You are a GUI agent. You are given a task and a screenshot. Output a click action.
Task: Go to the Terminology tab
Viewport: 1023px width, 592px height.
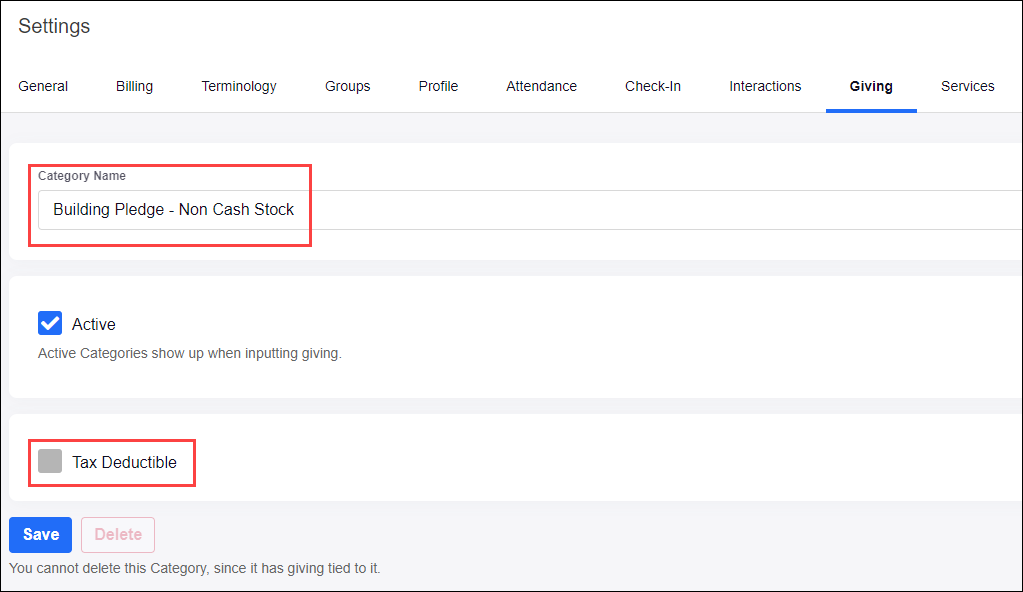(239, 86)
